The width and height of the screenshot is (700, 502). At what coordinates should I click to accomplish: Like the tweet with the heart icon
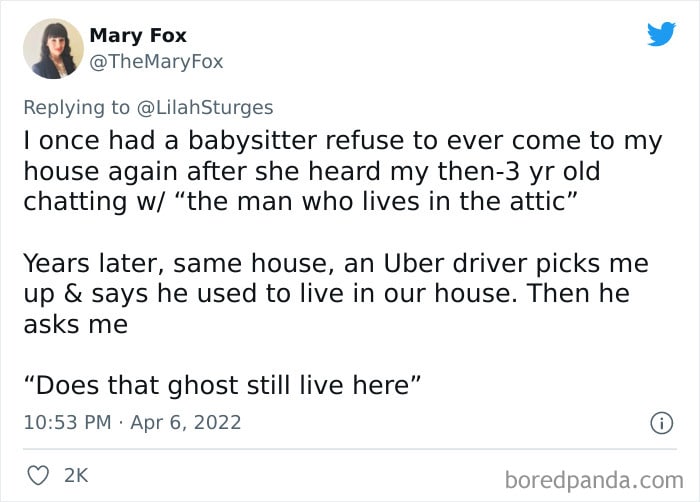click(x=38, y=475)
